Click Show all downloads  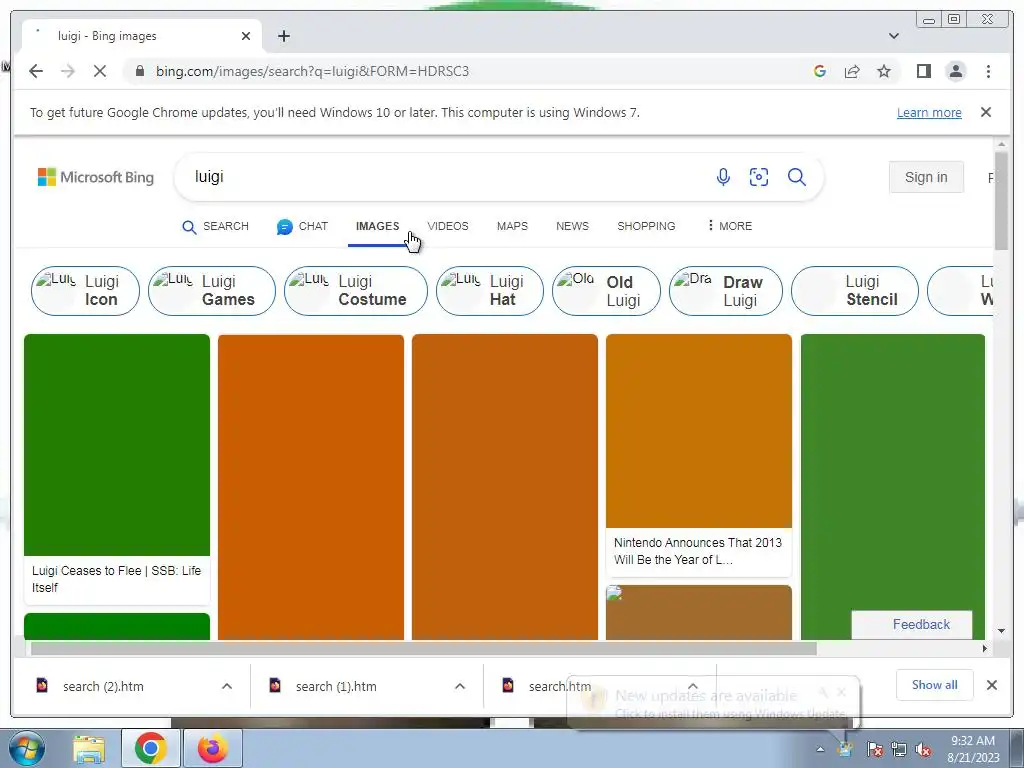[x=935, y=685]
